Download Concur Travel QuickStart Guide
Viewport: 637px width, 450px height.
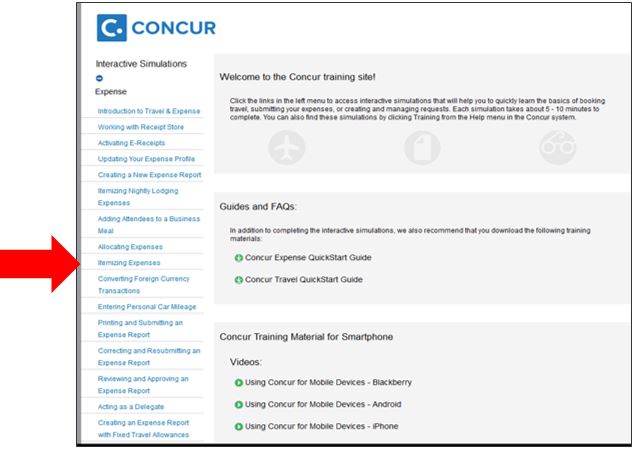point(303,279)
